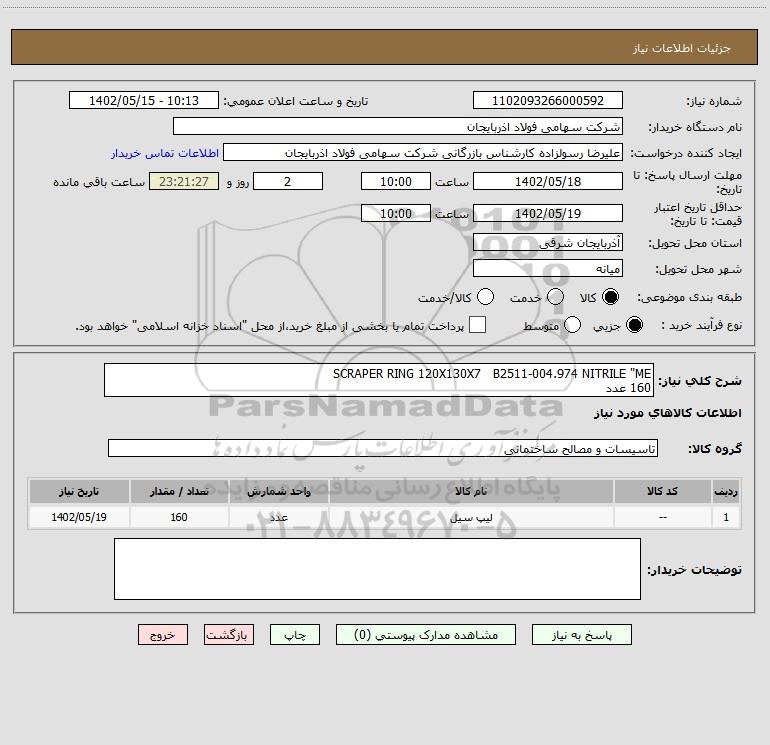The image size is (770, 745).
Task: Click the لیپ سیل item name cell
Action: (x=471, y=518)
